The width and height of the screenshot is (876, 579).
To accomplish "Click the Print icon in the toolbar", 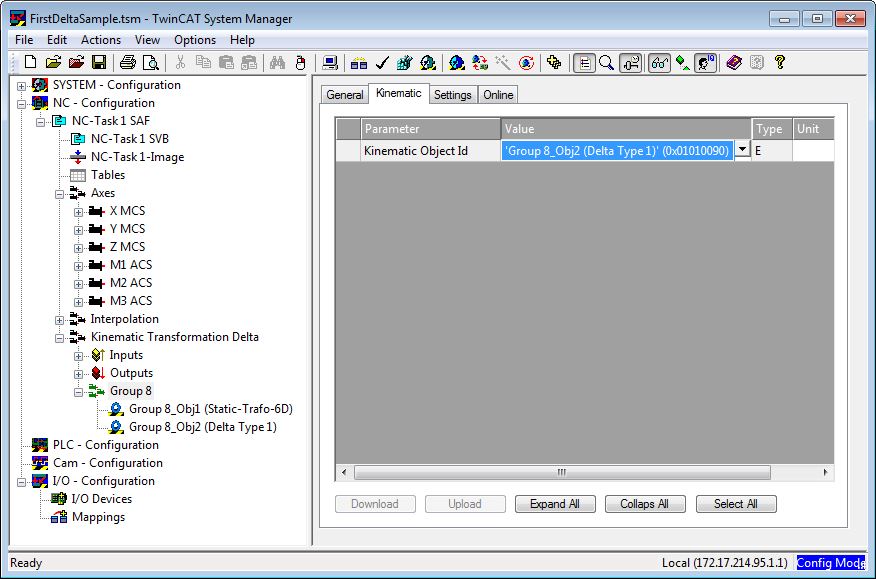I will click(128, 63).
